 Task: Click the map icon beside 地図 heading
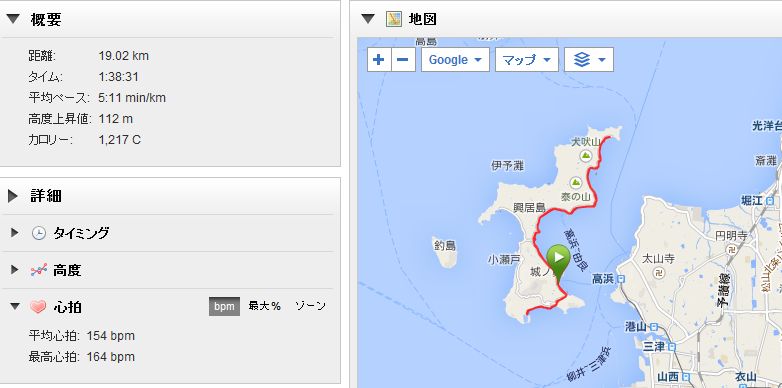(394, 19)
